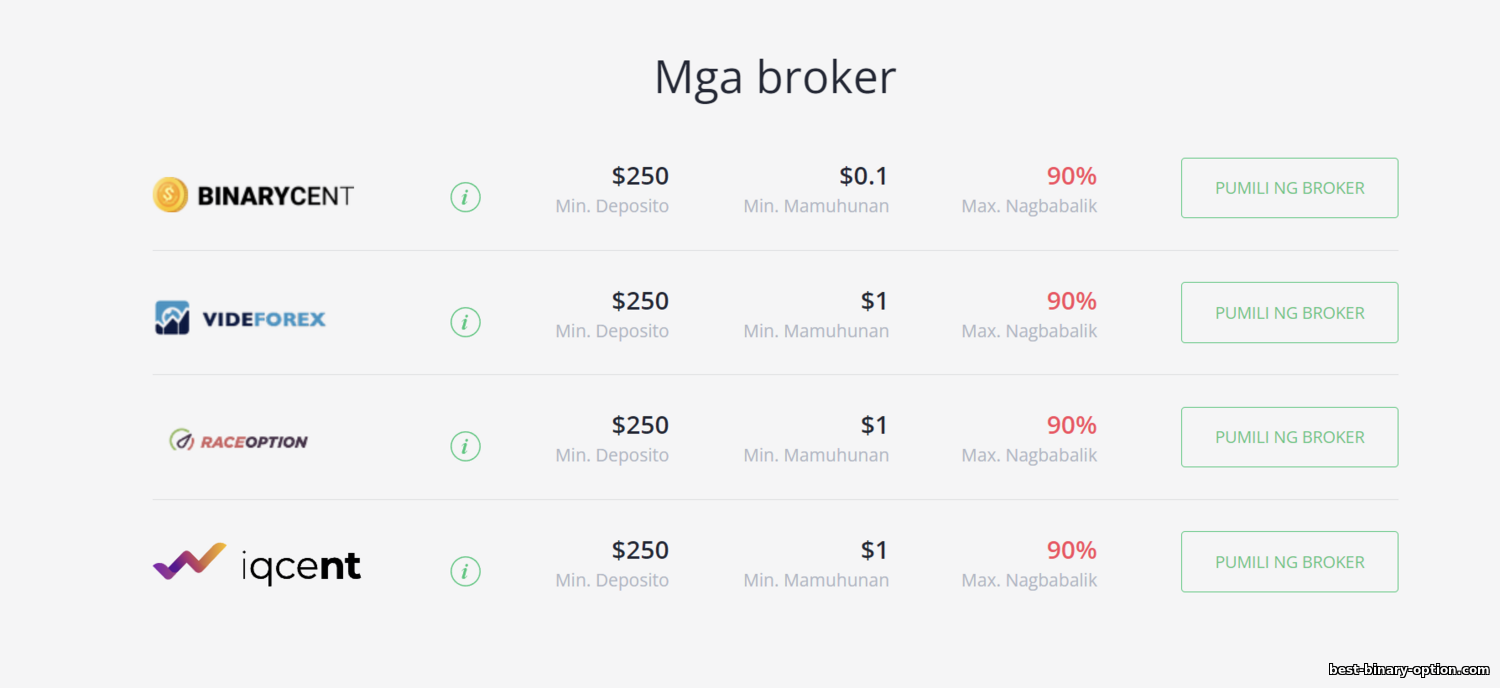The width and height of the screenshot is (1500, 688).
Task: Choose BinaryCent via Pumili ng Broker button
Action: pyautogui.click(x=1289, y=188)
